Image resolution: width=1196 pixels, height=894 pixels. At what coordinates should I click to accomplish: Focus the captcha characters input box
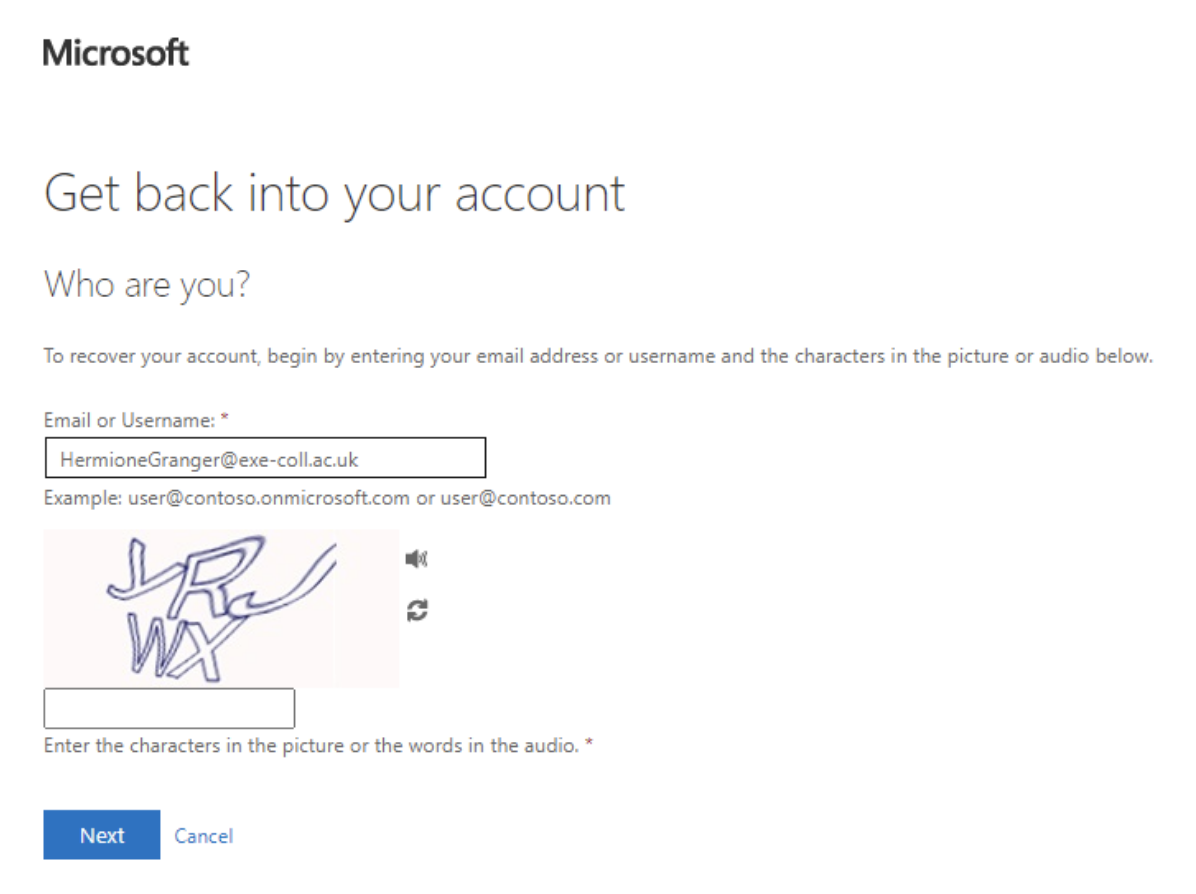pos(169,709)
